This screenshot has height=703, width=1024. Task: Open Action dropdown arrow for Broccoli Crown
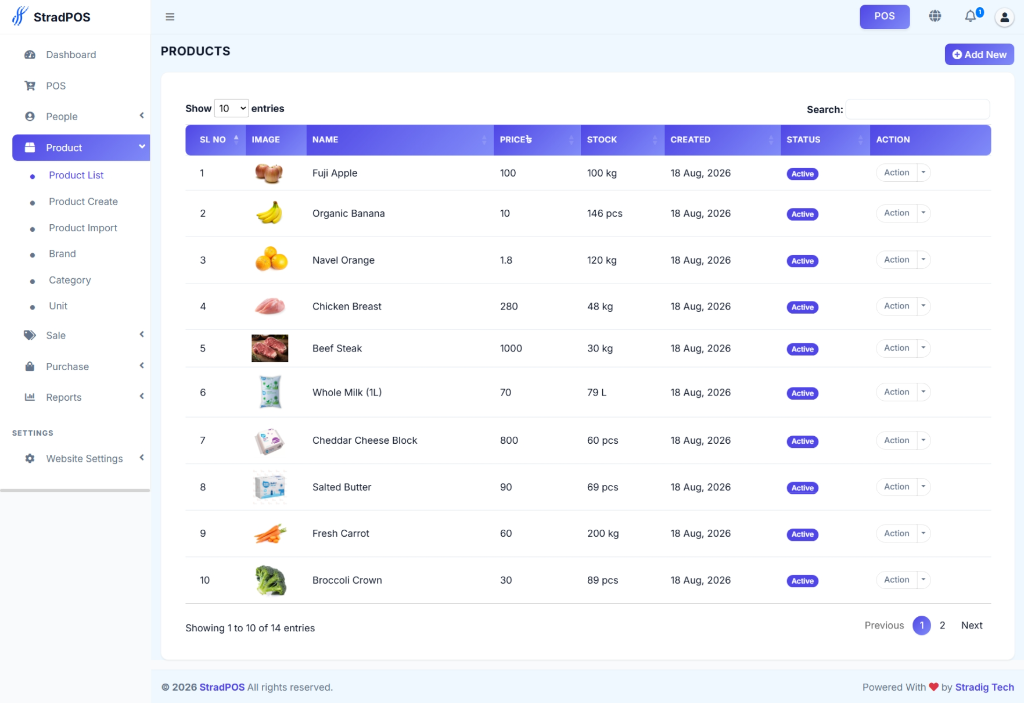coord(923,580)
